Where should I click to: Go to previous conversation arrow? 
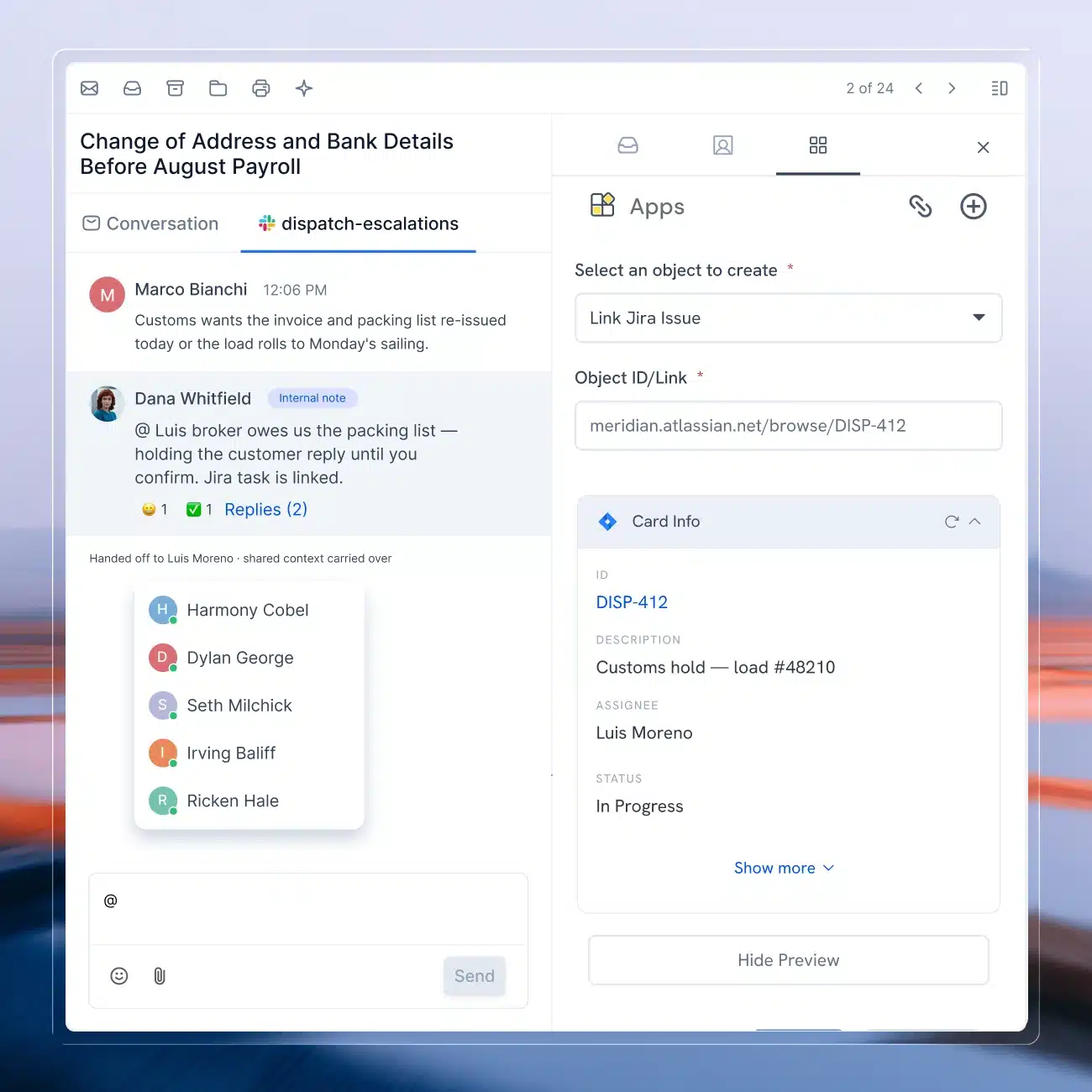coord(919,88)
